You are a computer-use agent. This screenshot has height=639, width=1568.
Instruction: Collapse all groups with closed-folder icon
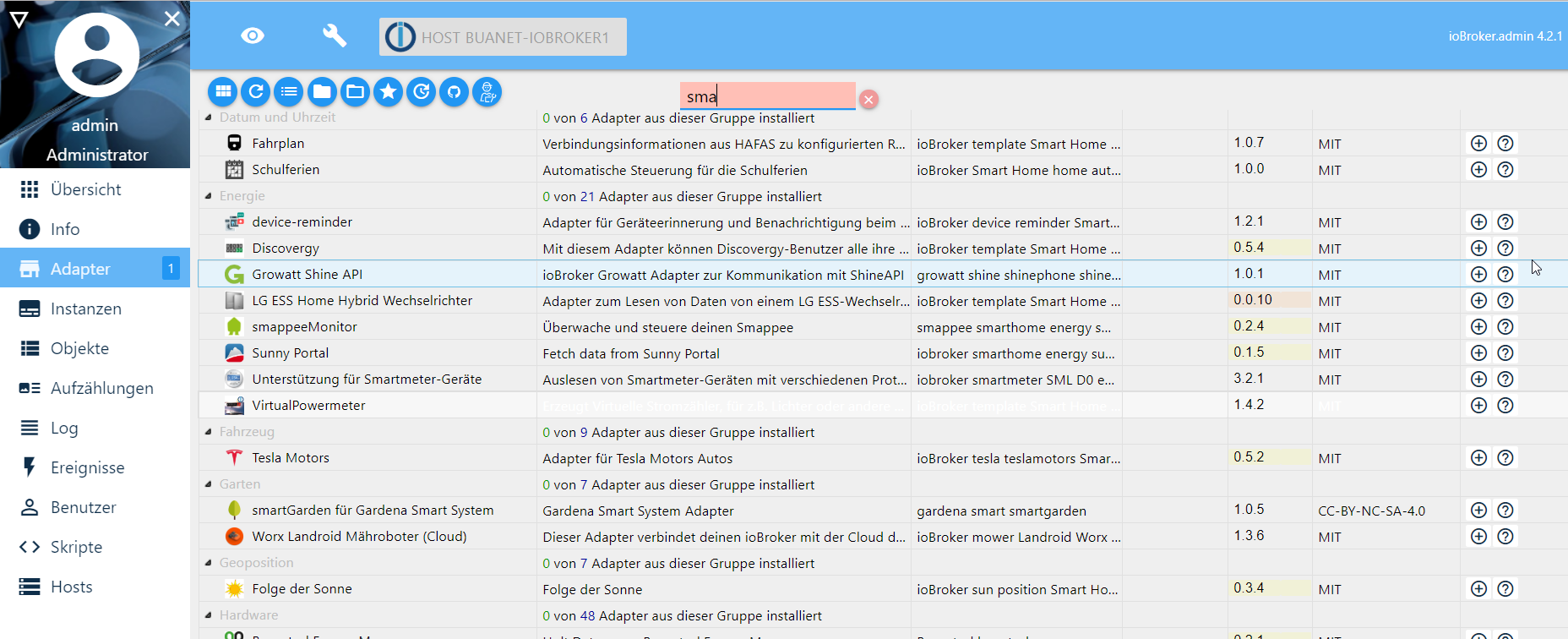[x=322, y=91]
